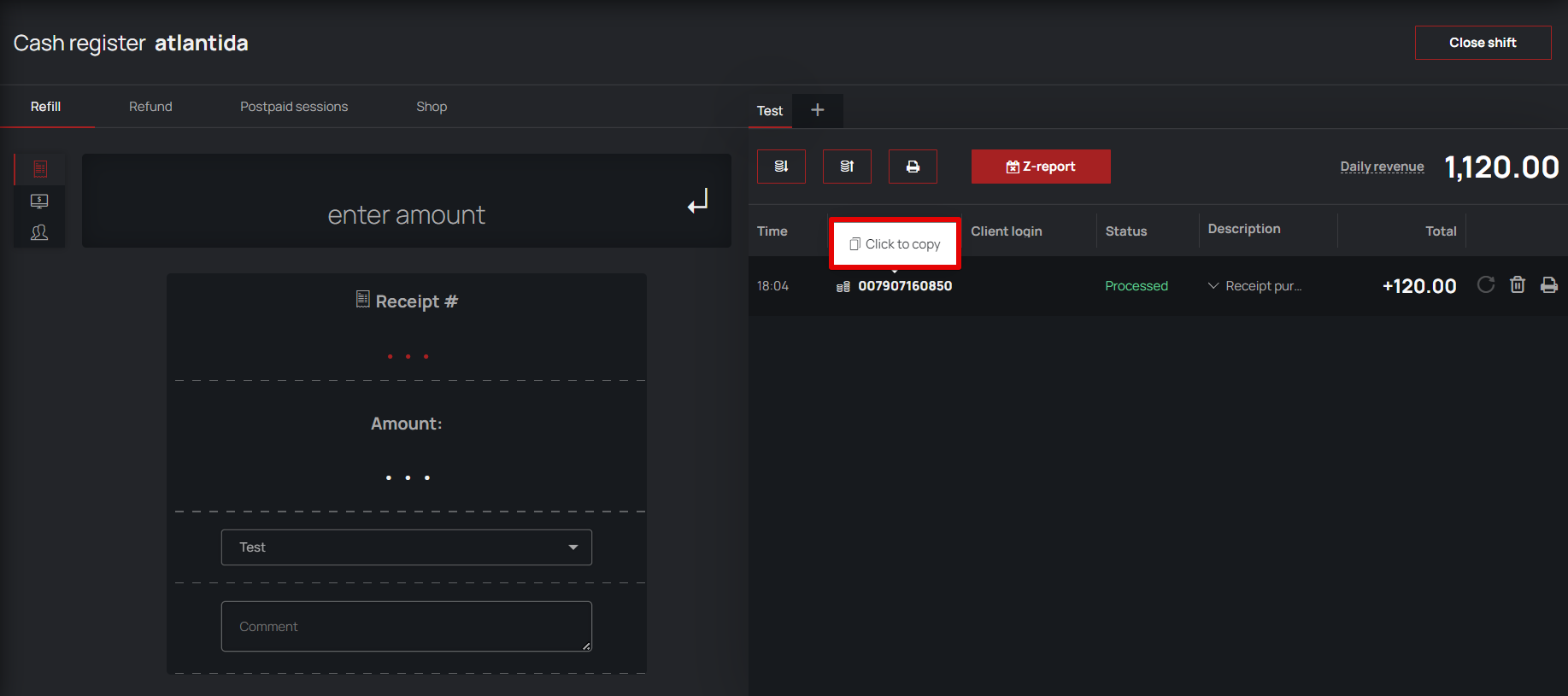
Task: Click the Close shift button
Action: [1483, 43]
